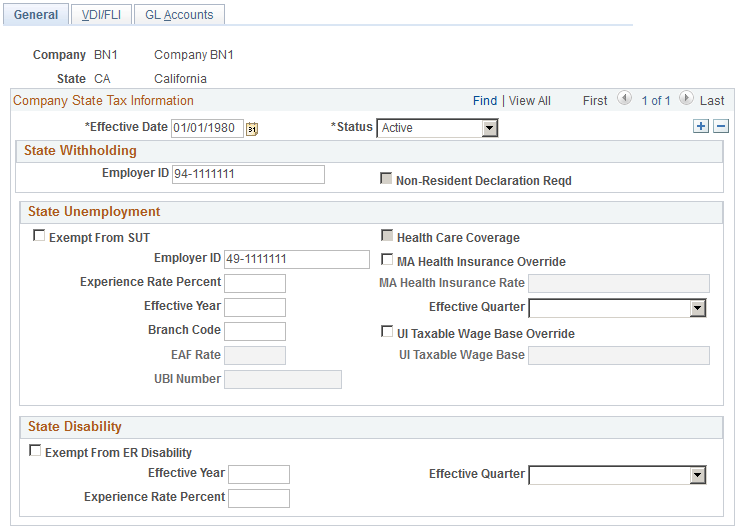The width and height of the screenshot is (741, 531).
Task: Toggle Health Care Coverage checkbox
Action: [x=387, y=235]
